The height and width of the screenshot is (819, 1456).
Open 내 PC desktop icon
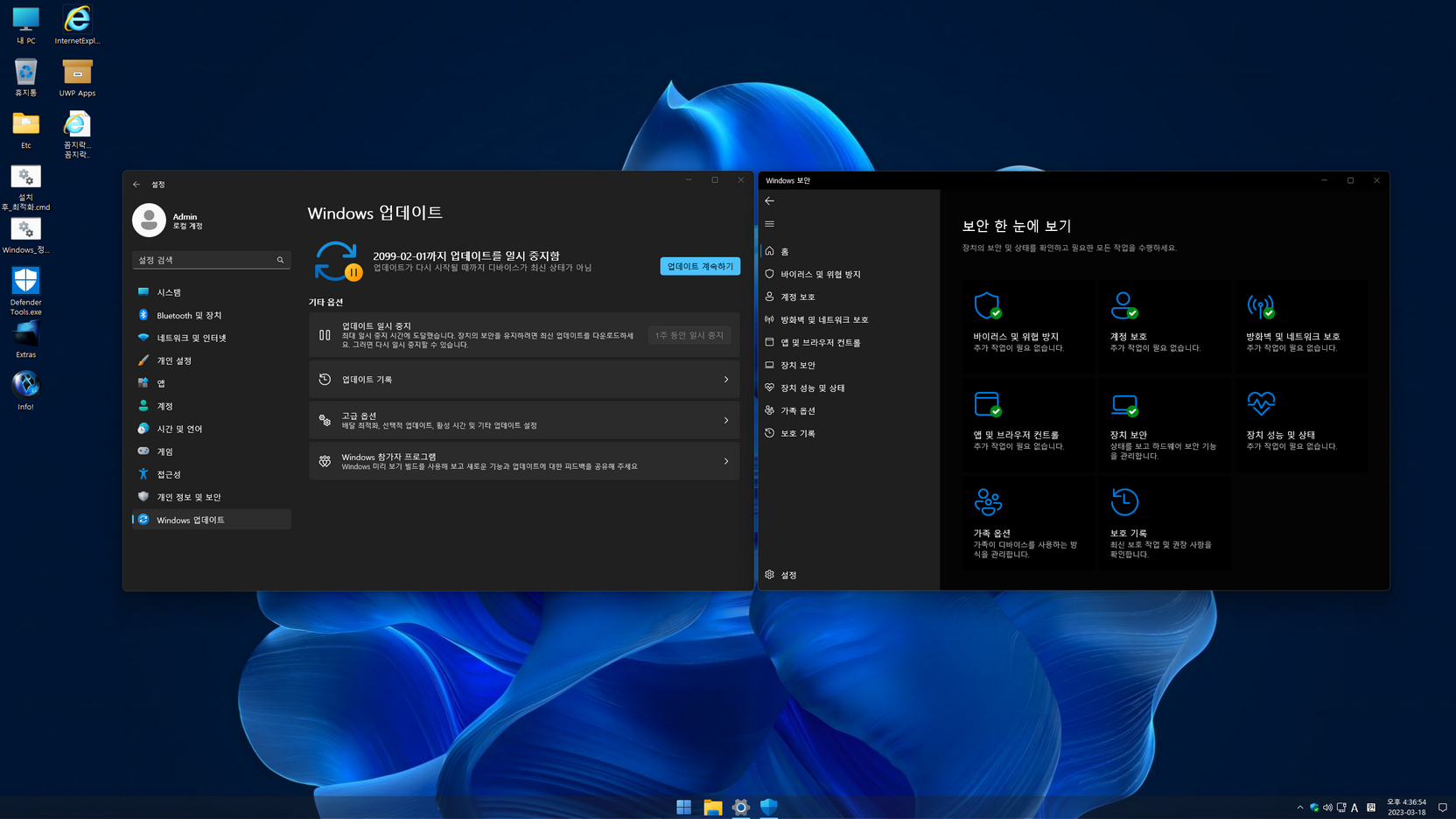pos(25,24)
